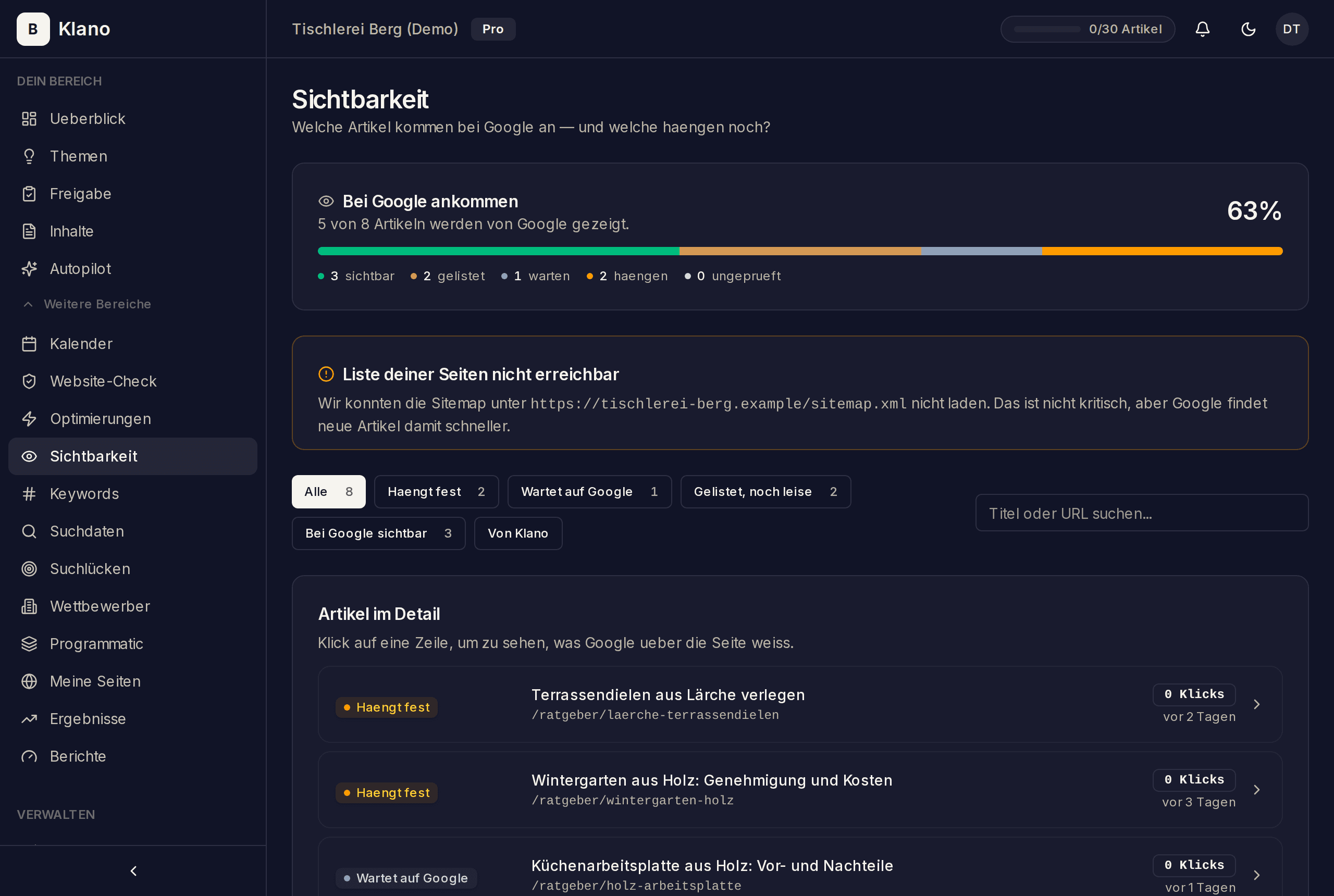Click "vor 3 Tagen" timestamp
Image resolution: width=1334 pixels, height=896 pixels.
(x=1199, y=803)
